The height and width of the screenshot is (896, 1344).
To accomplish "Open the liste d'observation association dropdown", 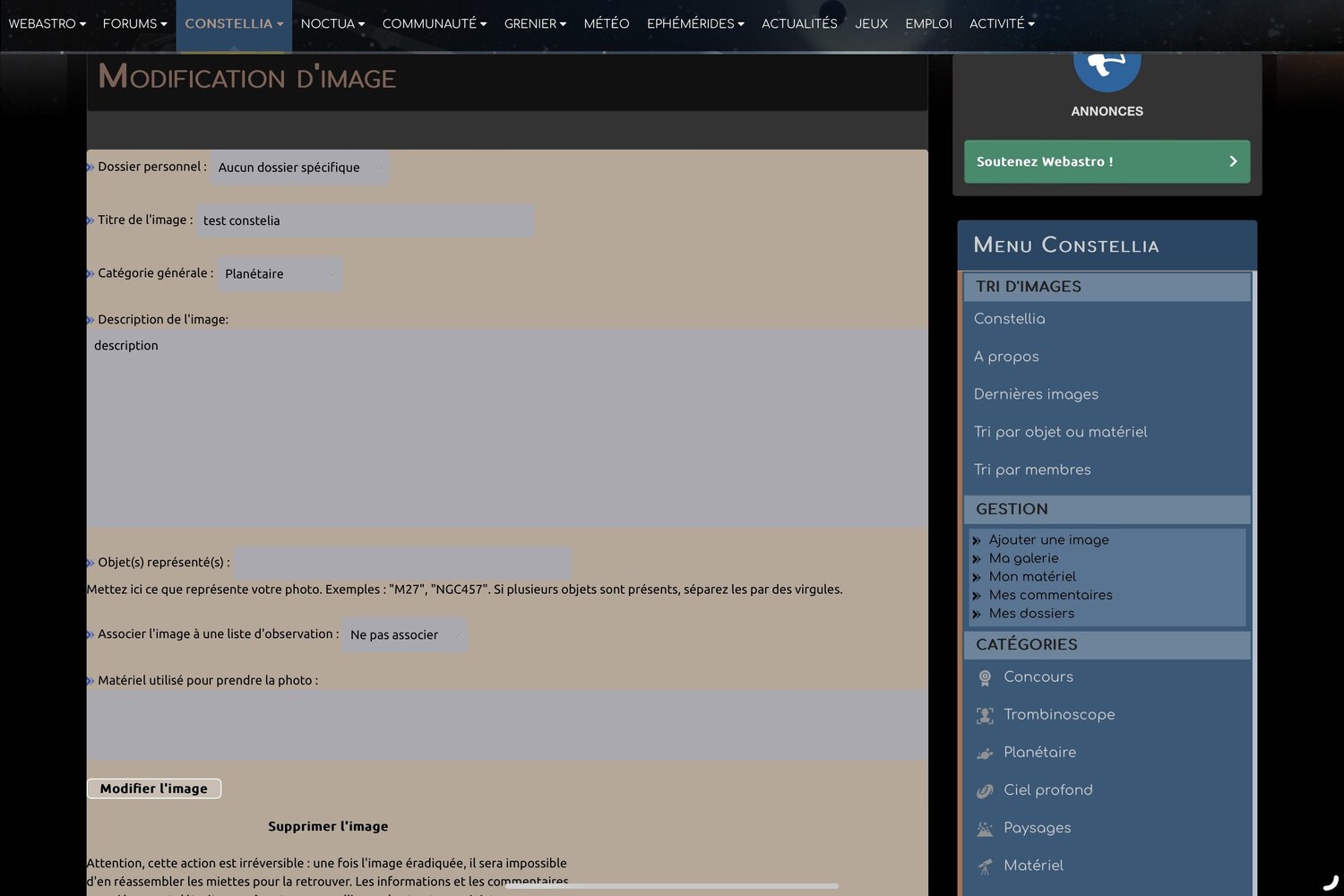I will (404, 634).
